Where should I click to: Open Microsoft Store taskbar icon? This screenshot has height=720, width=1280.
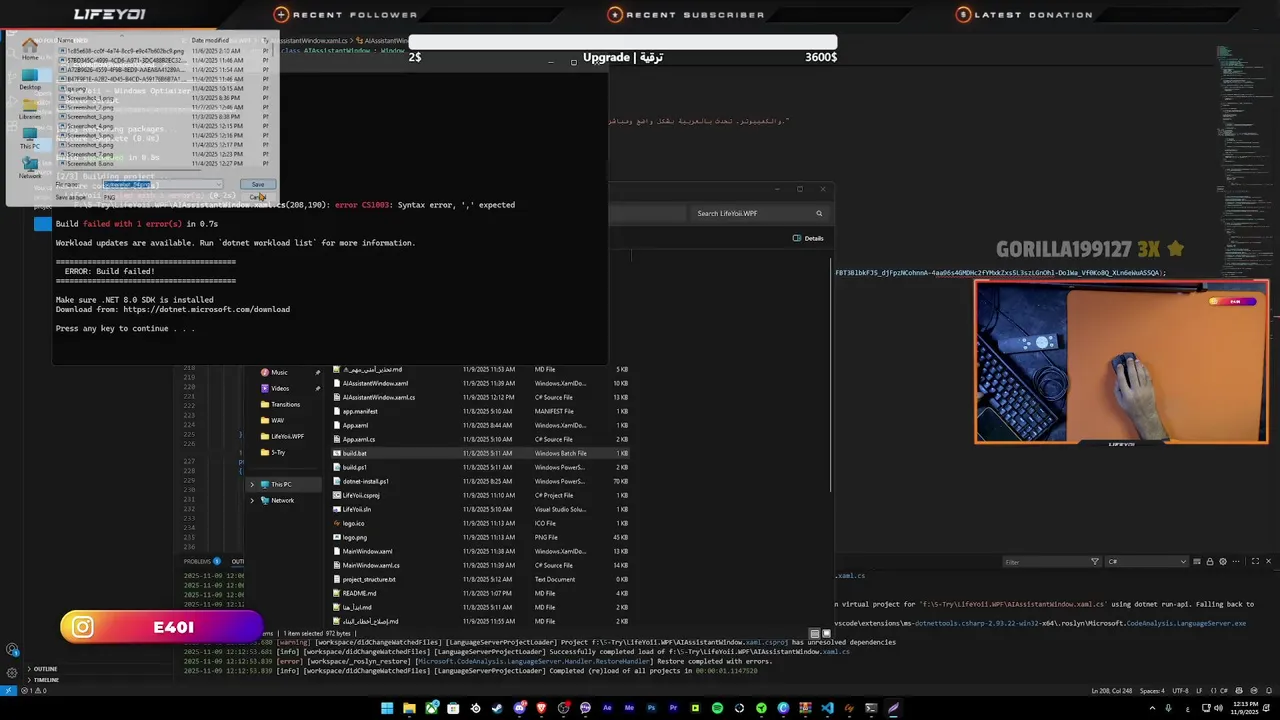453,708
